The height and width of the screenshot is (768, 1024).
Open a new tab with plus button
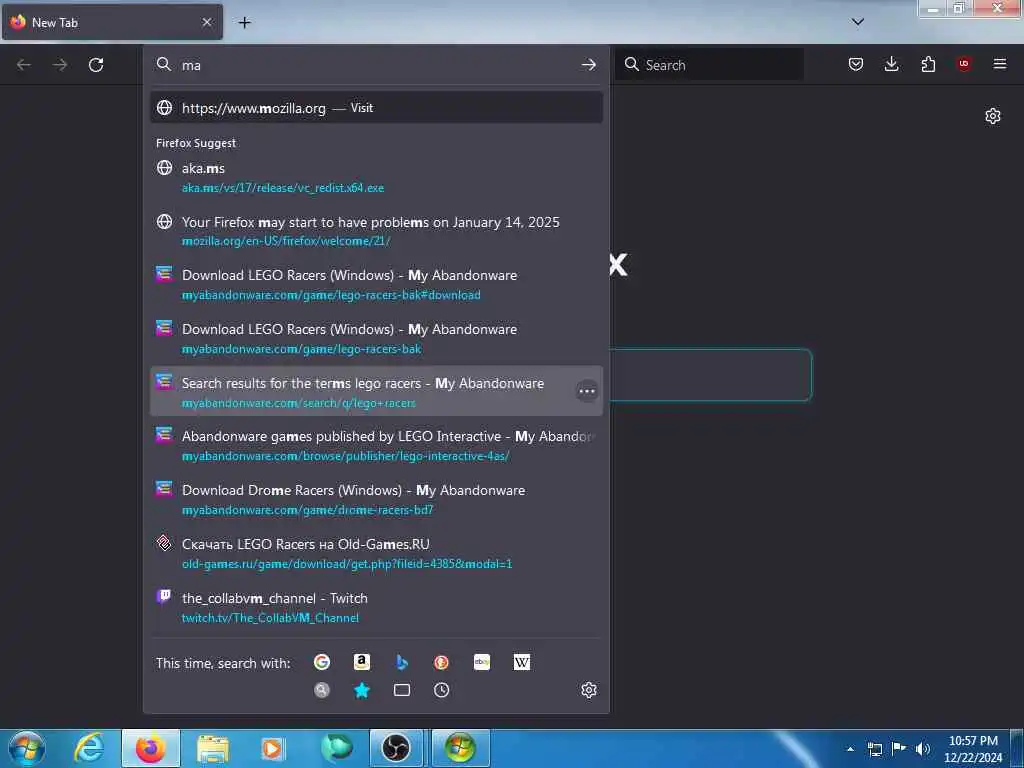coord(244,23)
